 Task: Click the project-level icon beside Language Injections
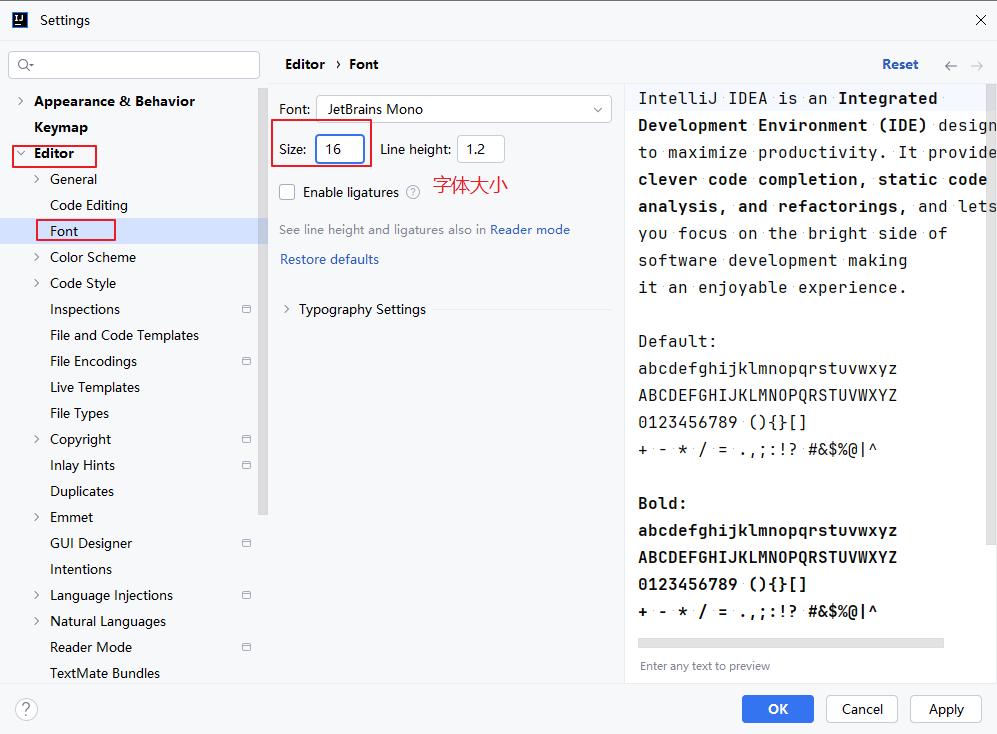coord(246,595)
